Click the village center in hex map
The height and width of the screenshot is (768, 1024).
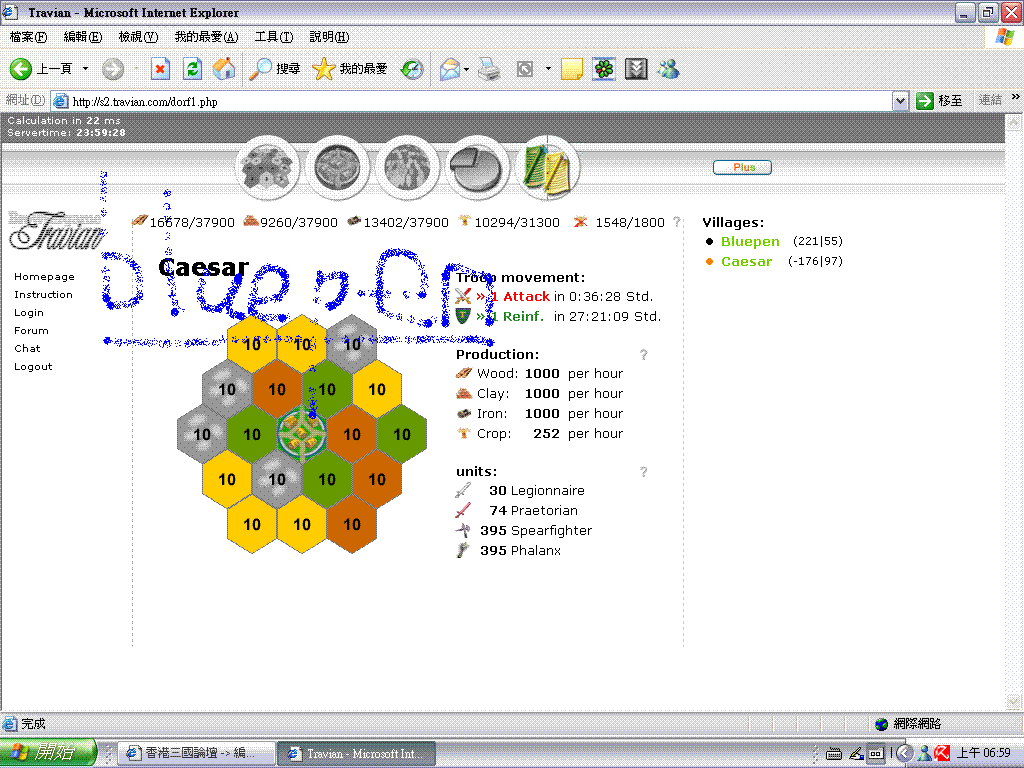tap(301, 433)
